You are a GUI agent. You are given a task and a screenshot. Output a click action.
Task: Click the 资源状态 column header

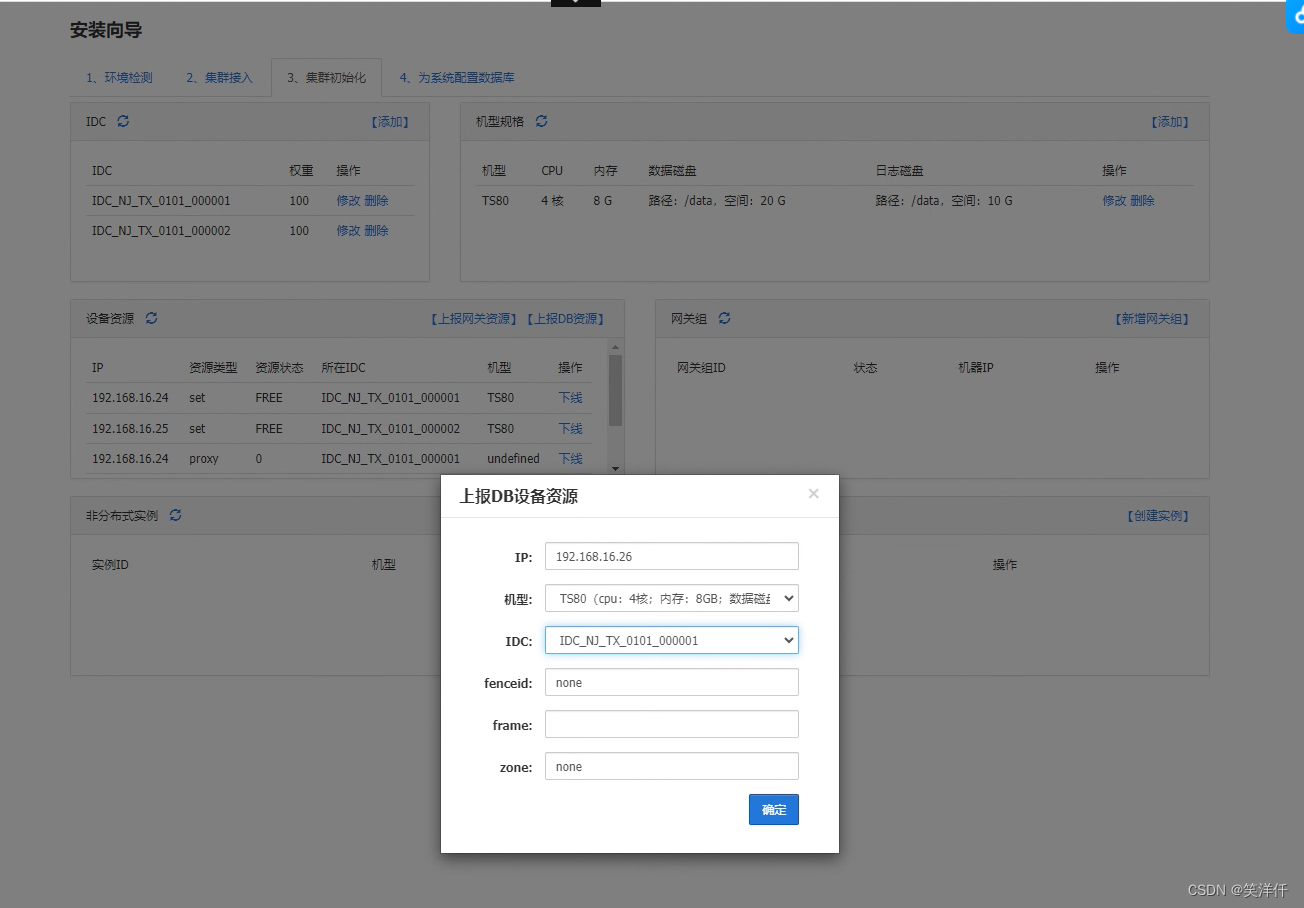pyautogui.click(x=279, y=368)
